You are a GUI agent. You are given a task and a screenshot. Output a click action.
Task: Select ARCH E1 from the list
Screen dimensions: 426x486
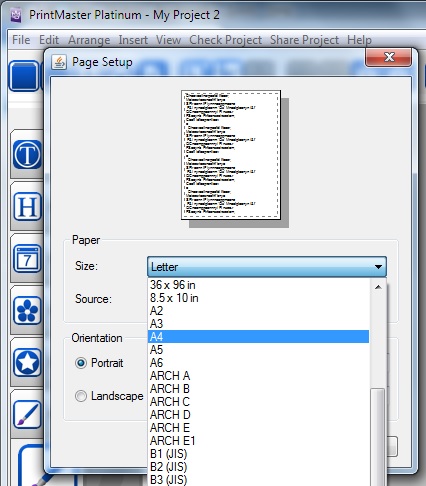click(258, 441)
